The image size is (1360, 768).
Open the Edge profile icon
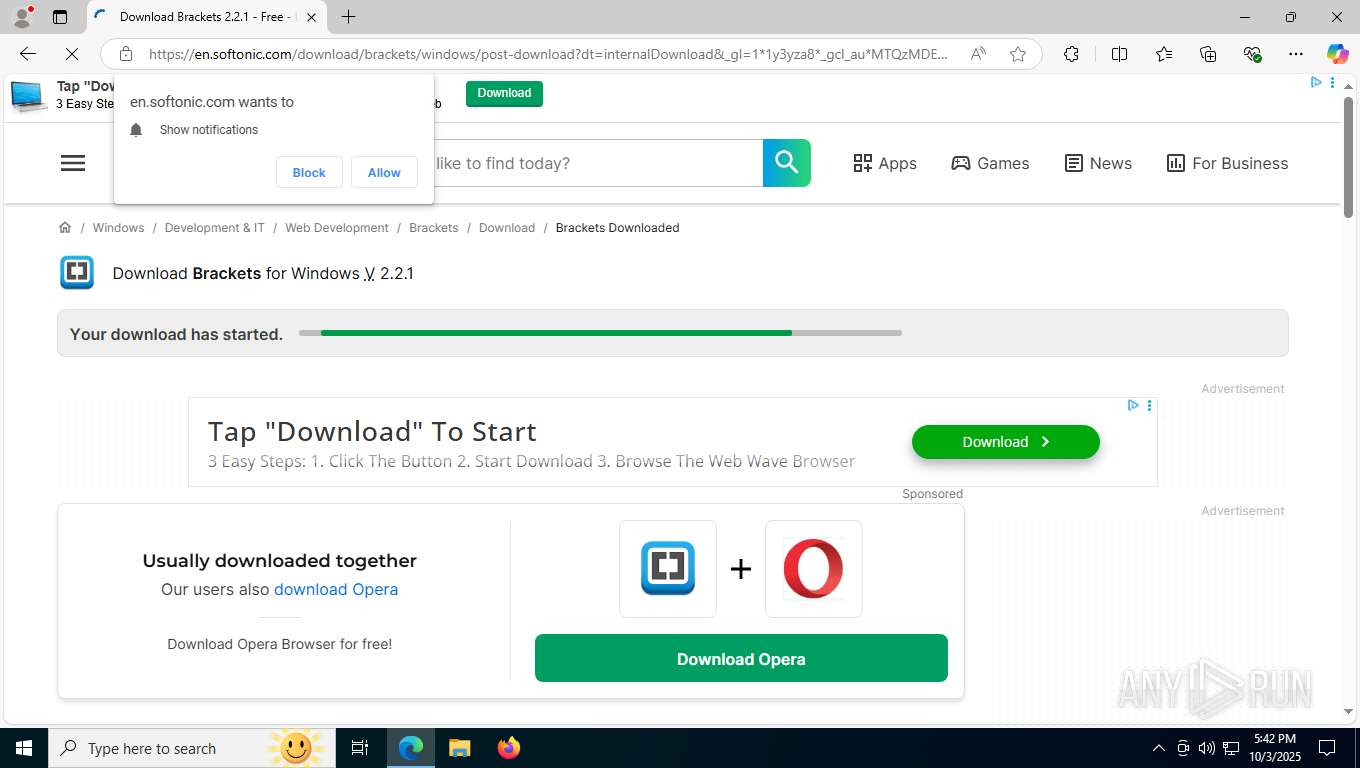pyautogui.click(x=21, y=16)
